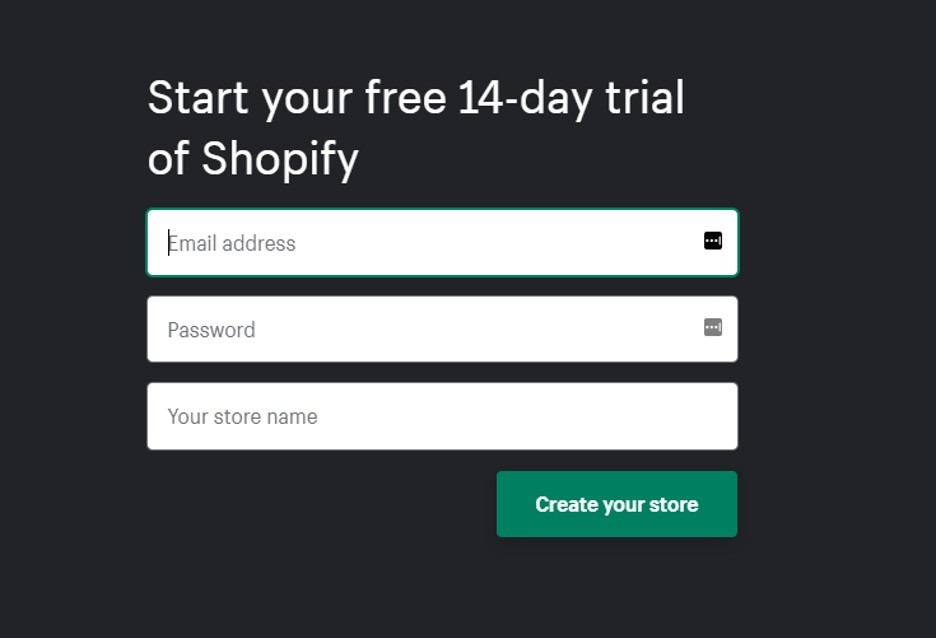Click the password manager icon in Email field
This screenshot has width=936, height=638.
(x=713, y=241)
